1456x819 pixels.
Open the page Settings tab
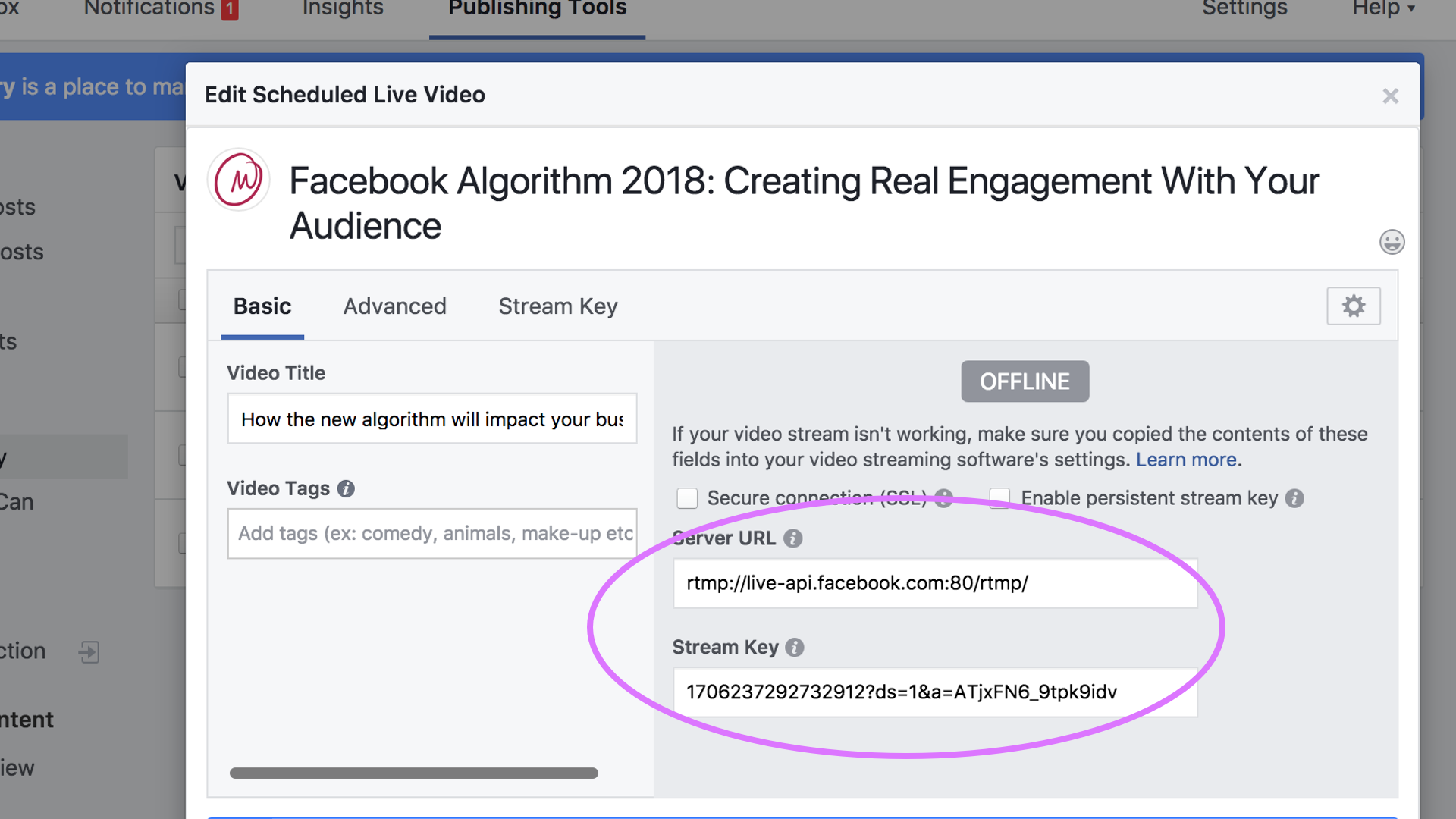pyautogui.click(x=1244, y=8)
